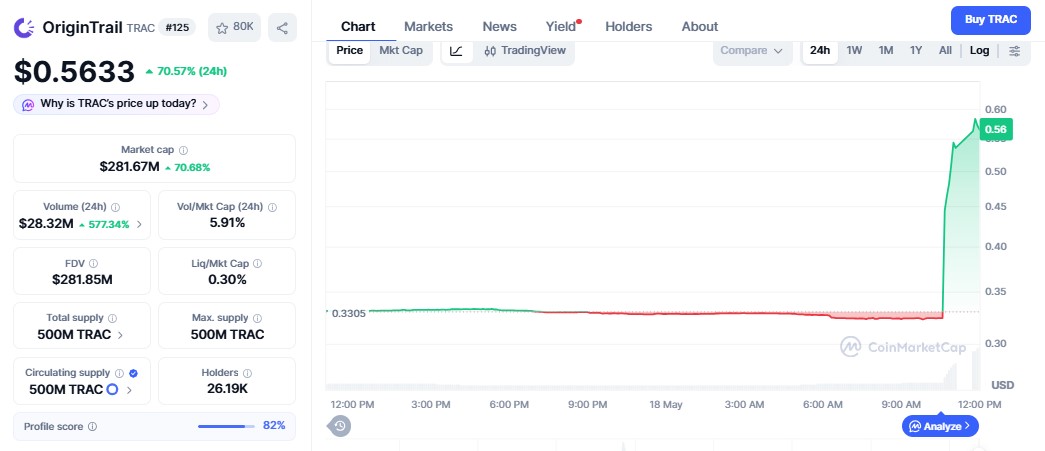Switch to TradingView candlestick chart
1045x451 pixels.
[524, 51]
